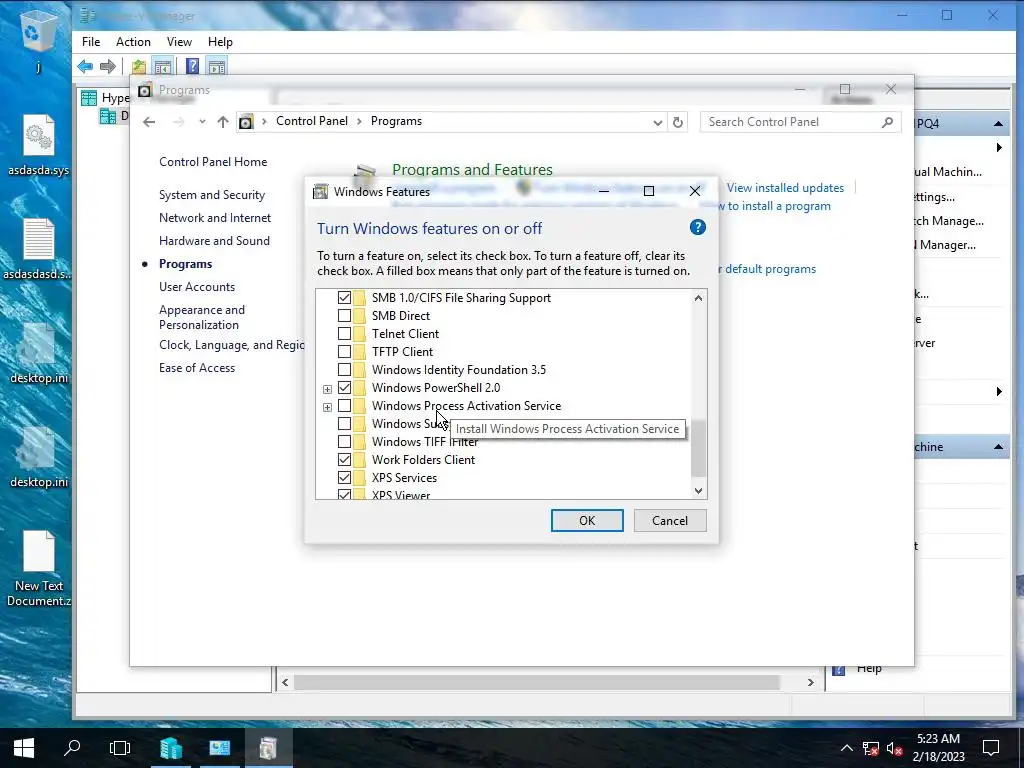This screenshot has height=768, width=1024.
Task: Open User Accounts category
Action: coord(197,287)
